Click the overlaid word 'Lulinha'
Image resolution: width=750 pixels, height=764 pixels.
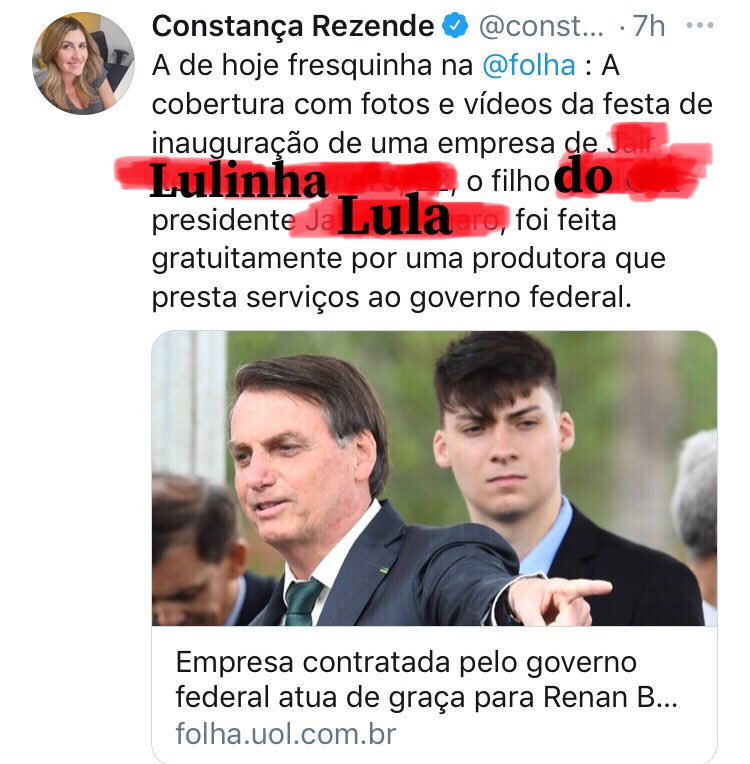tap(238, 181)
